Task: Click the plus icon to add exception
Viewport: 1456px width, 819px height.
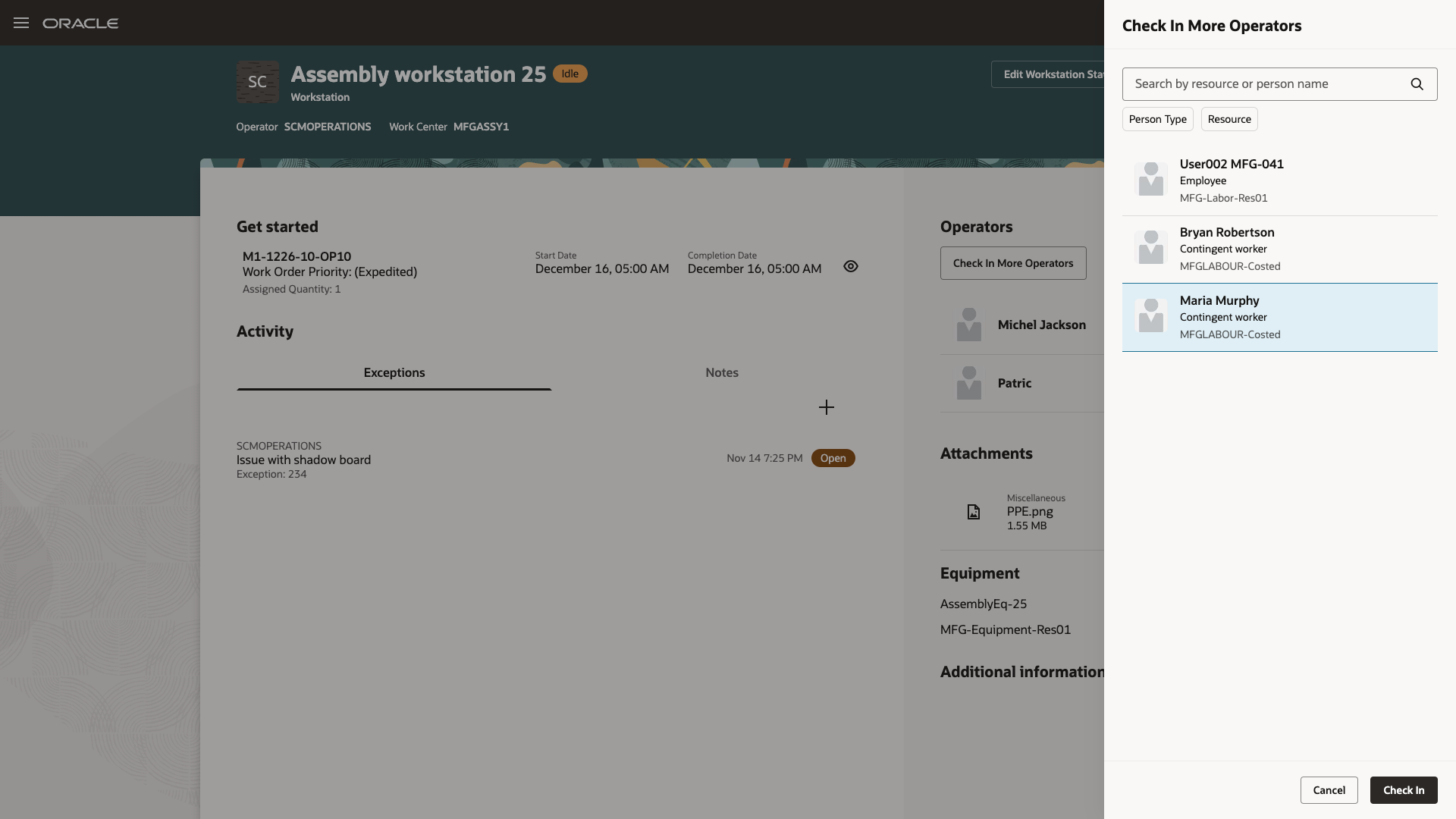Action: tap(827, 407)
